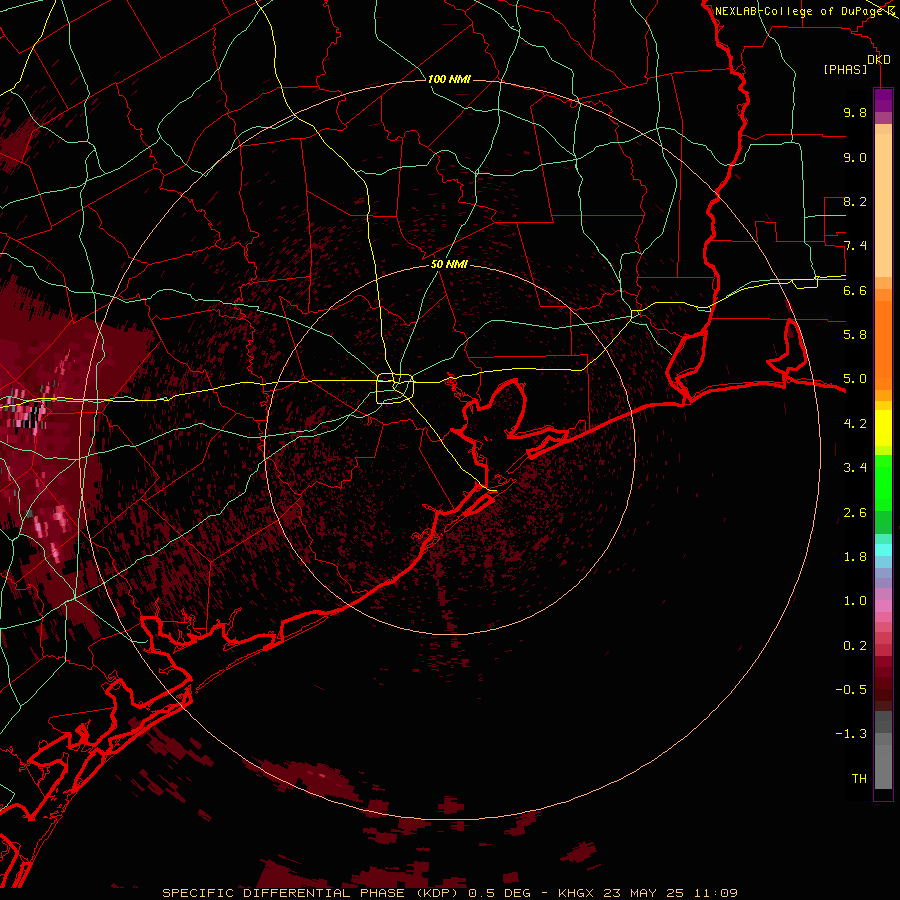Click the 6.6 scale value
This screenshot has height=900, width=900.
[x=855, y=290]
